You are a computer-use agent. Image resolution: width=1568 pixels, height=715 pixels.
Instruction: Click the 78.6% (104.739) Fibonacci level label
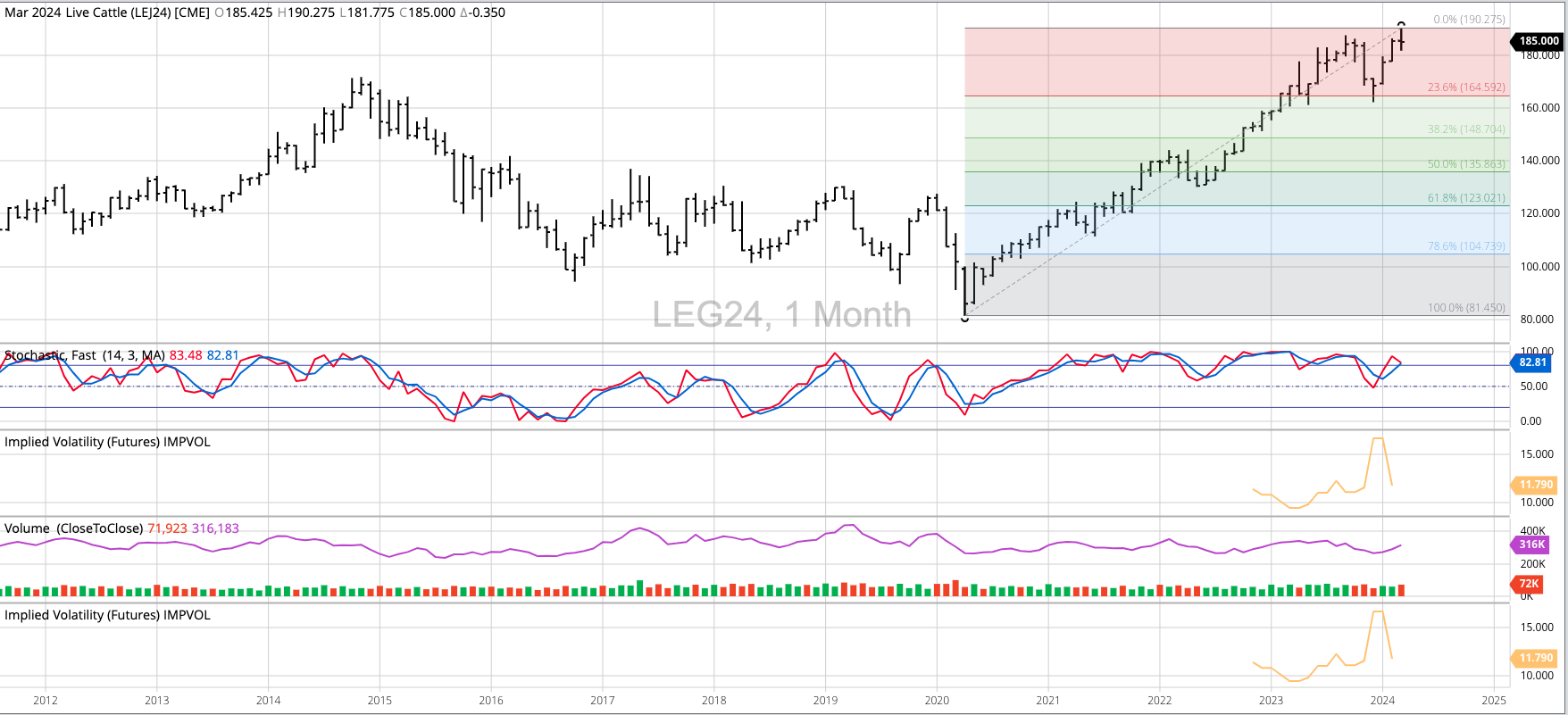pyautogui.click(x=1465, y=246)
